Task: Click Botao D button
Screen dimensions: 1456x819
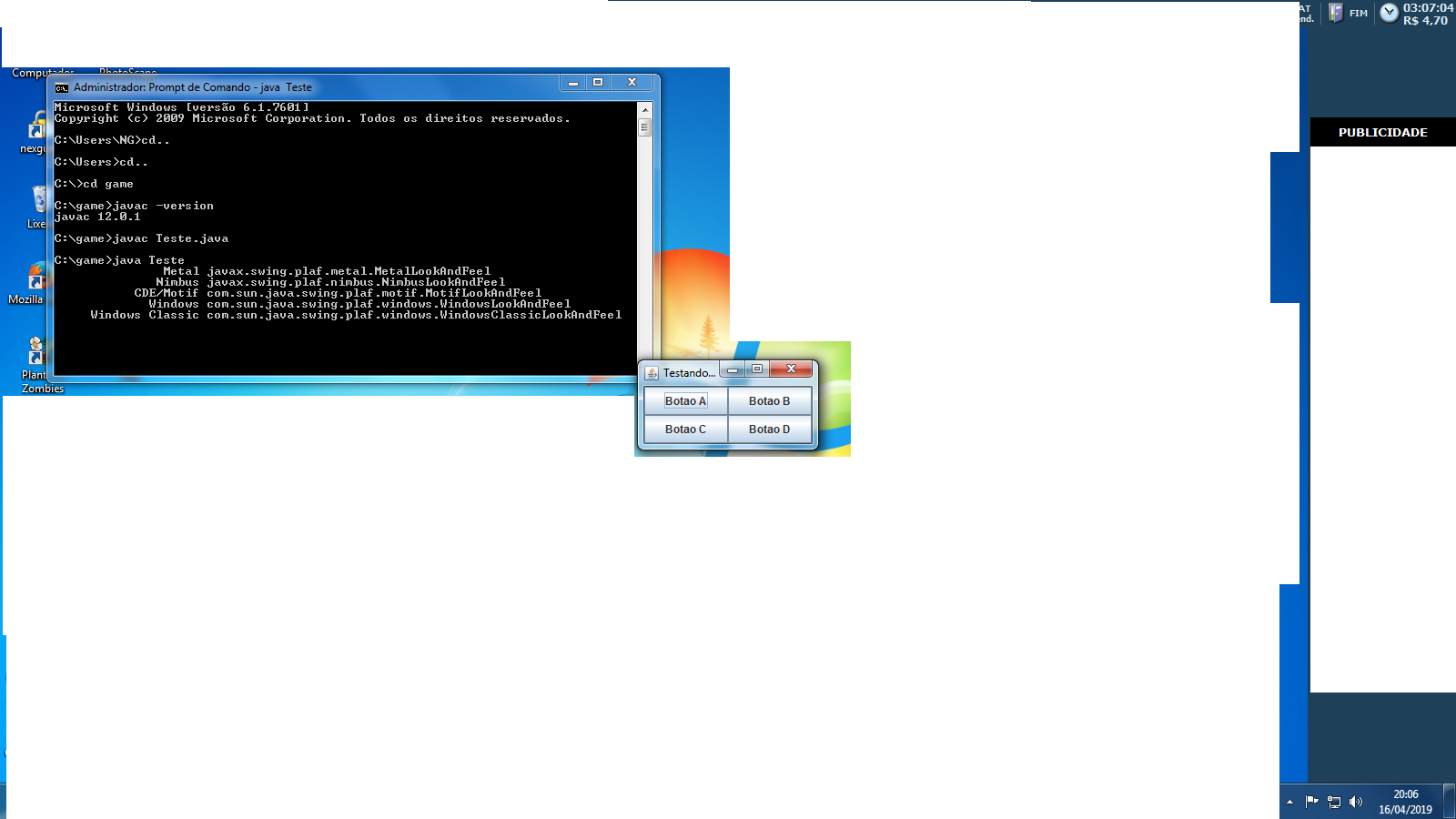Action: 770,430
